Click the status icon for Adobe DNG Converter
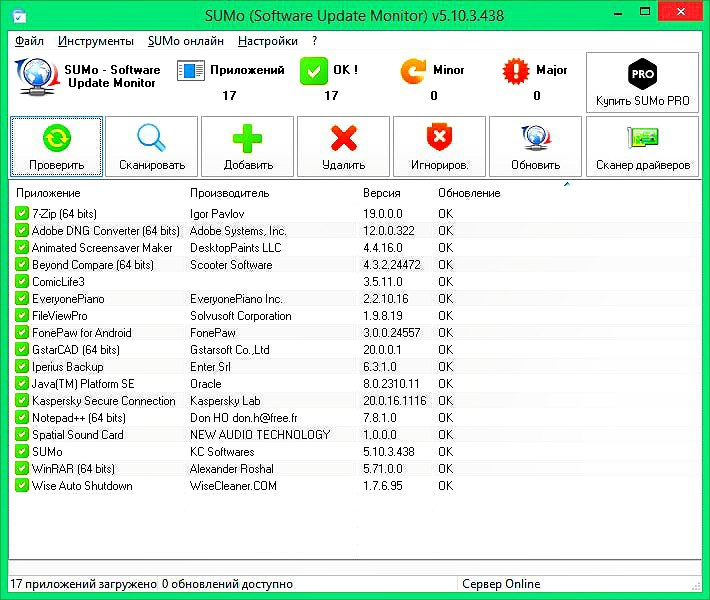 pos(22,230)
